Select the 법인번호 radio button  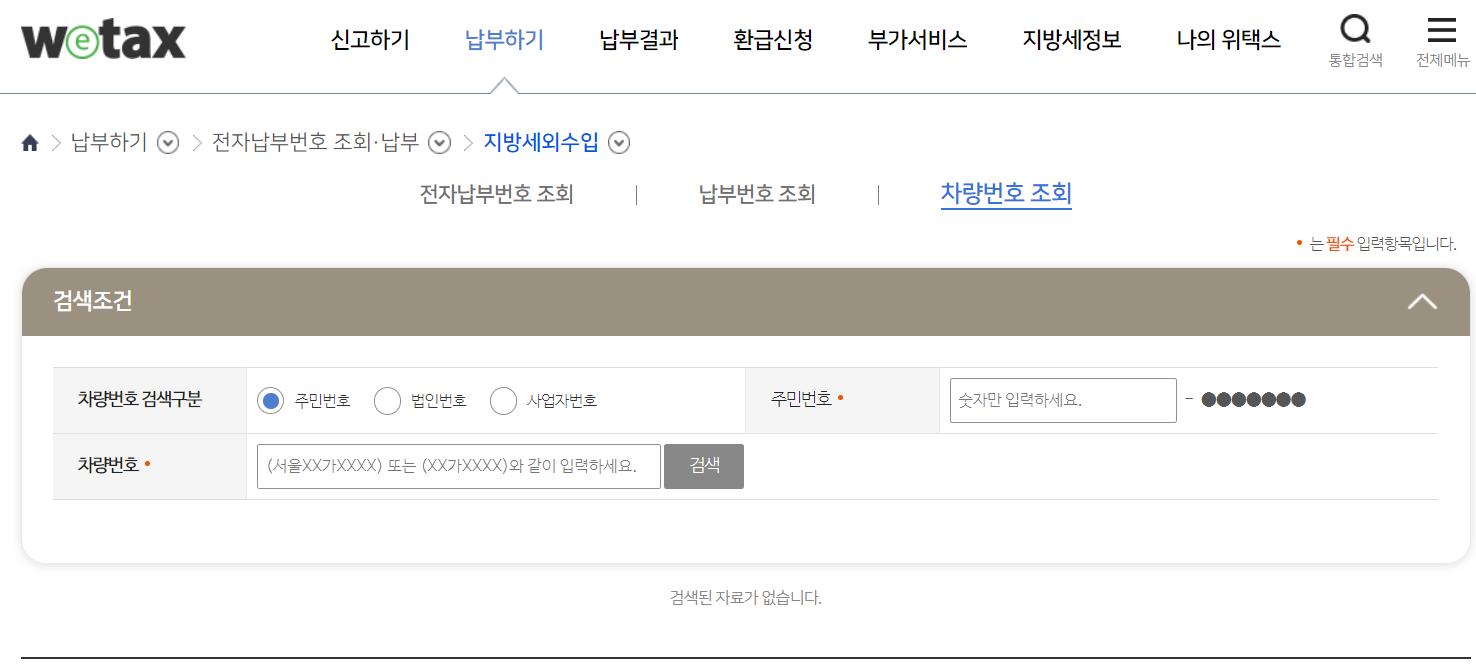click(387, 400)
